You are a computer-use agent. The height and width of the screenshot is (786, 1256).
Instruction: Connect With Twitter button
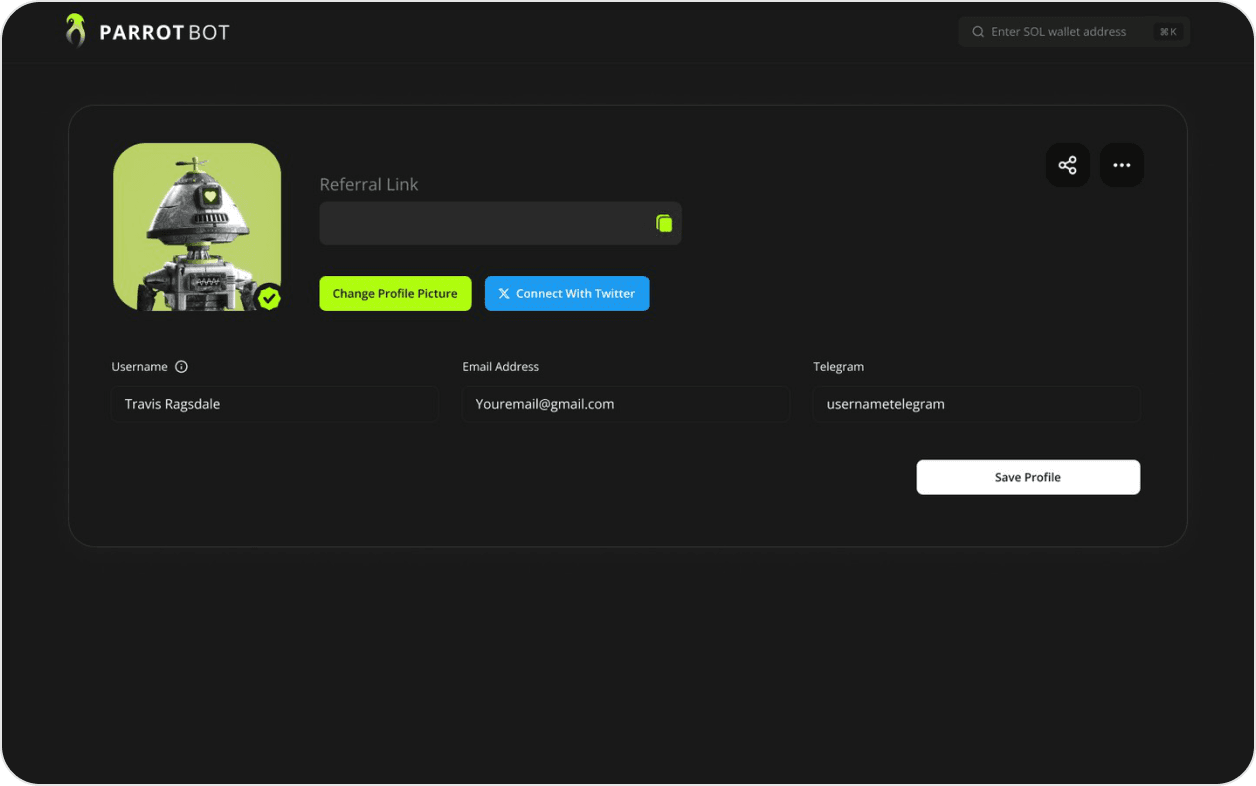click(567, 294)
